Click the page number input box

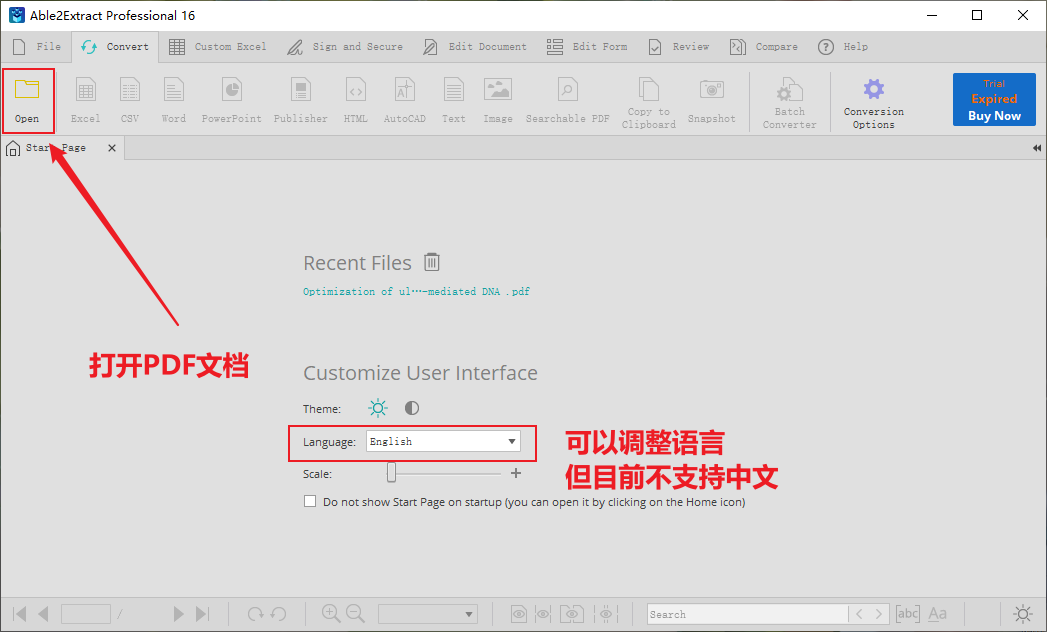(x=85, y=614)
